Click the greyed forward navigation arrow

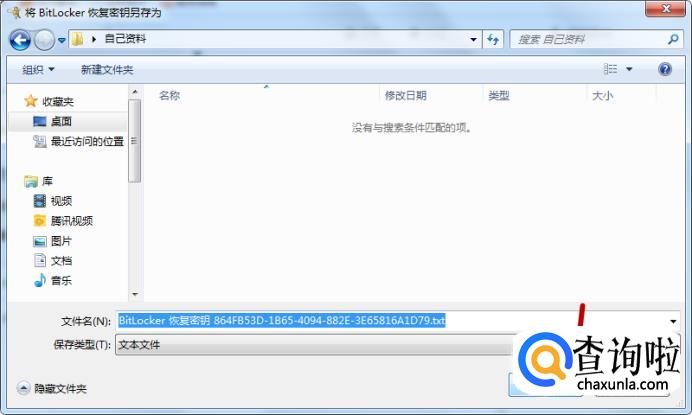pos(44,40)
